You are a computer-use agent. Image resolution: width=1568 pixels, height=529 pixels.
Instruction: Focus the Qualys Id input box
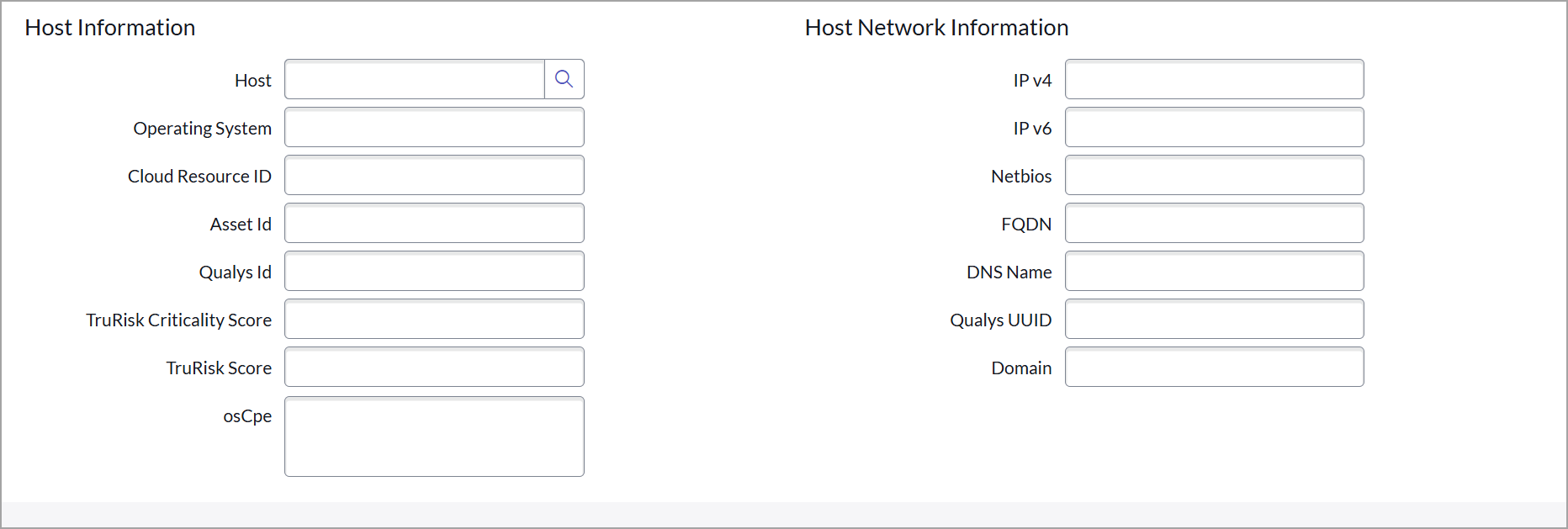pyautogui.click(x=434, y=271)
